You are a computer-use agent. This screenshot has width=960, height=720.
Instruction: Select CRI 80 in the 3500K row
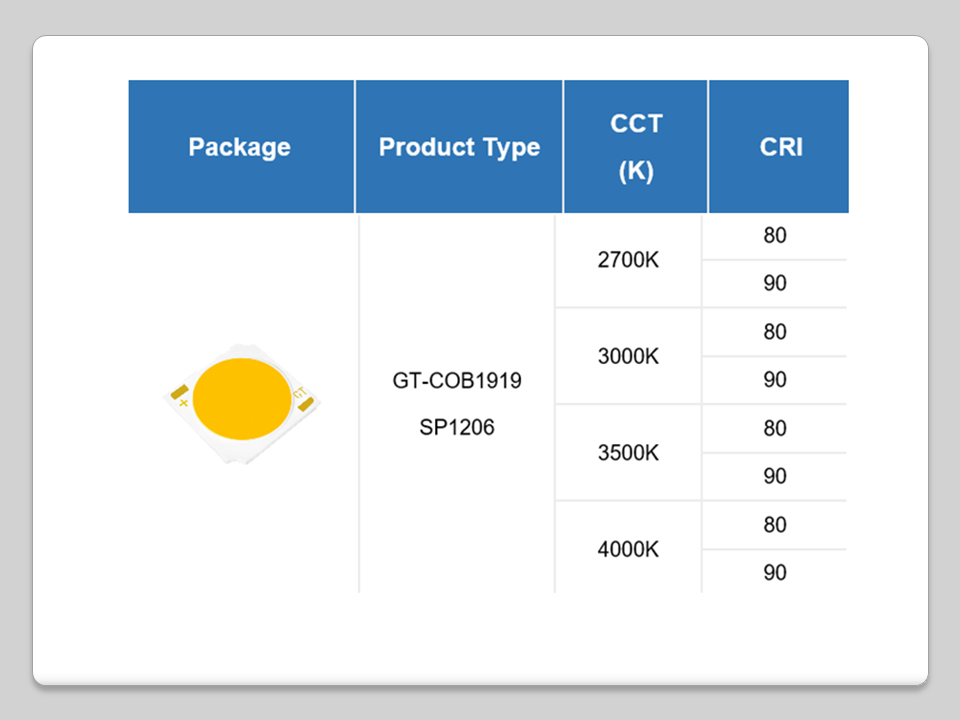point(775,428)
